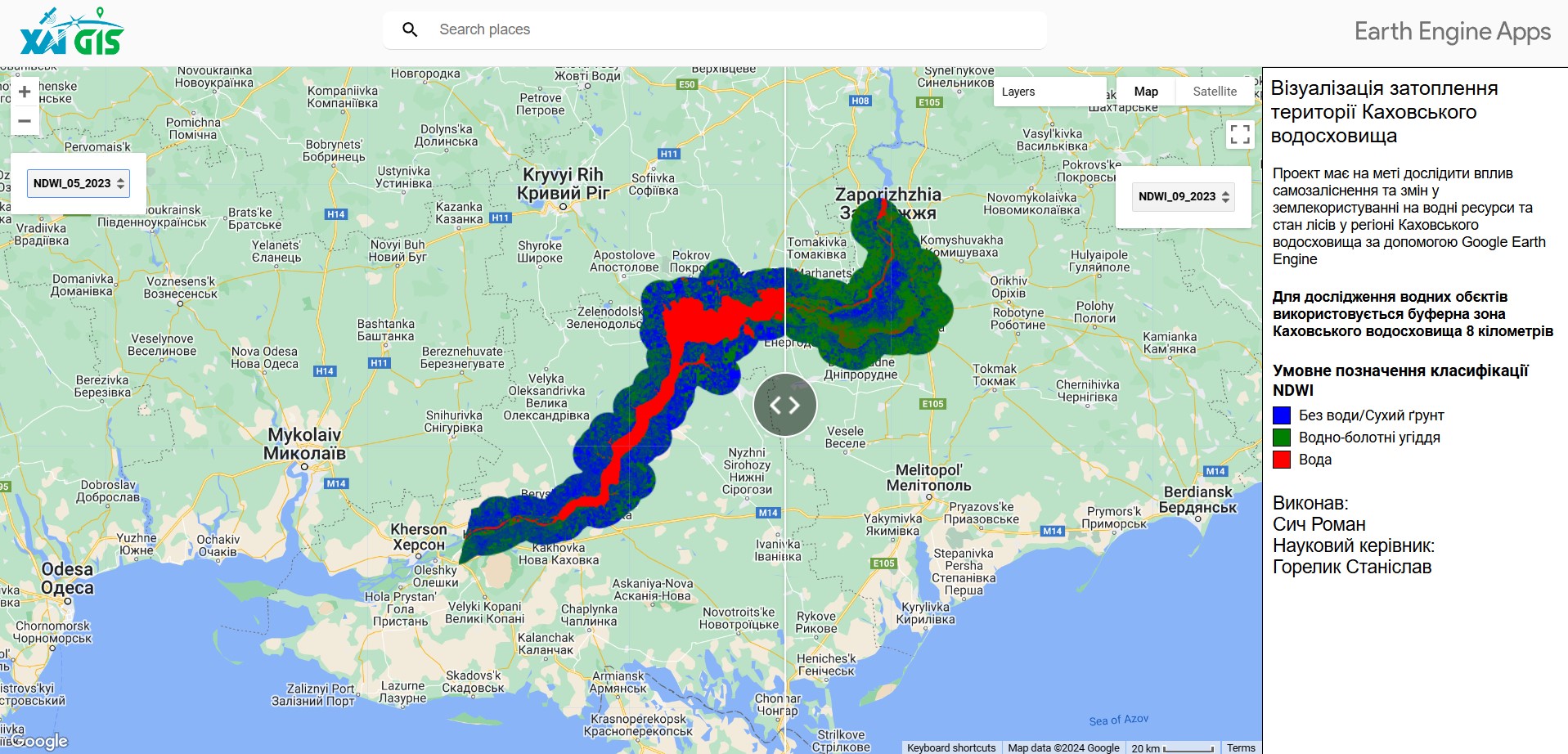
Task: Click author name 'Сич Роман'
Action: pos(1319,524)
